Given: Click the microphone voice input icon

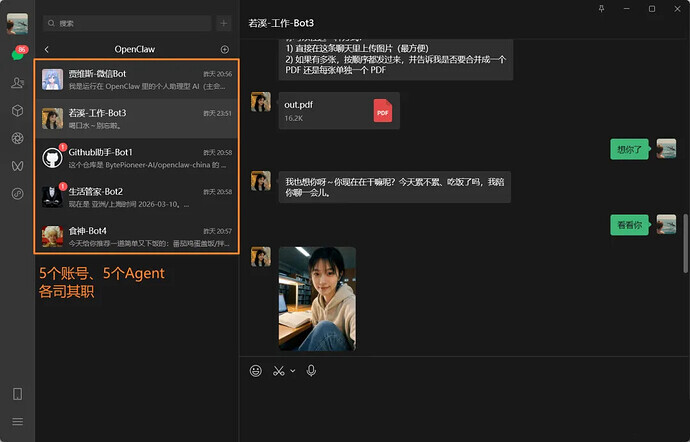Looking at the screenshot, I should coord(311,371).
